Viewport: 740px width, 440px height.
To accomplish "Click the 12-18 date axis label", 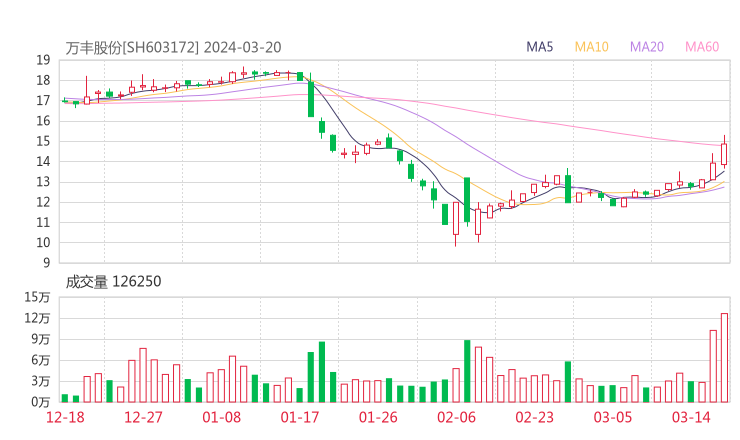I will 65,417.
